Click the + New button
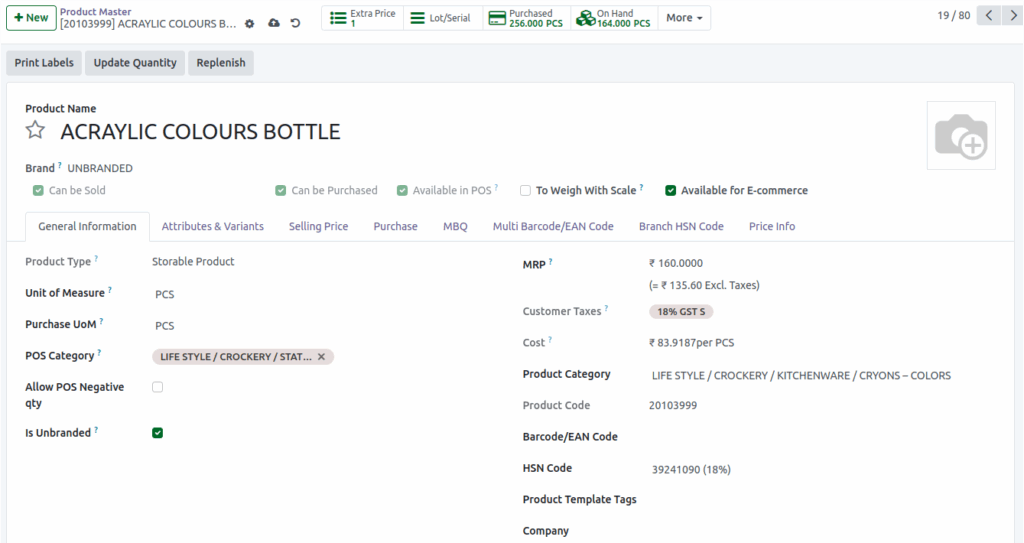The width and height of the screenshot is (1024, 543). click(31, 18)
